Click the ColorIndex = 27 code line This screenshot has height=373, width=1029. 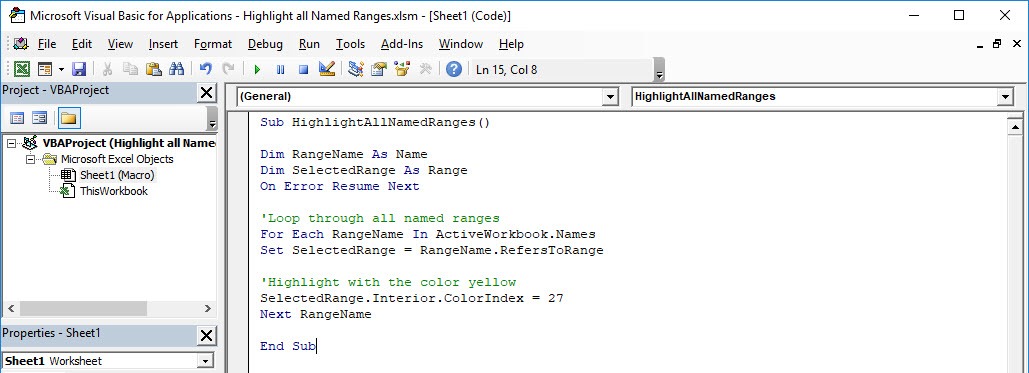(411, 298)
